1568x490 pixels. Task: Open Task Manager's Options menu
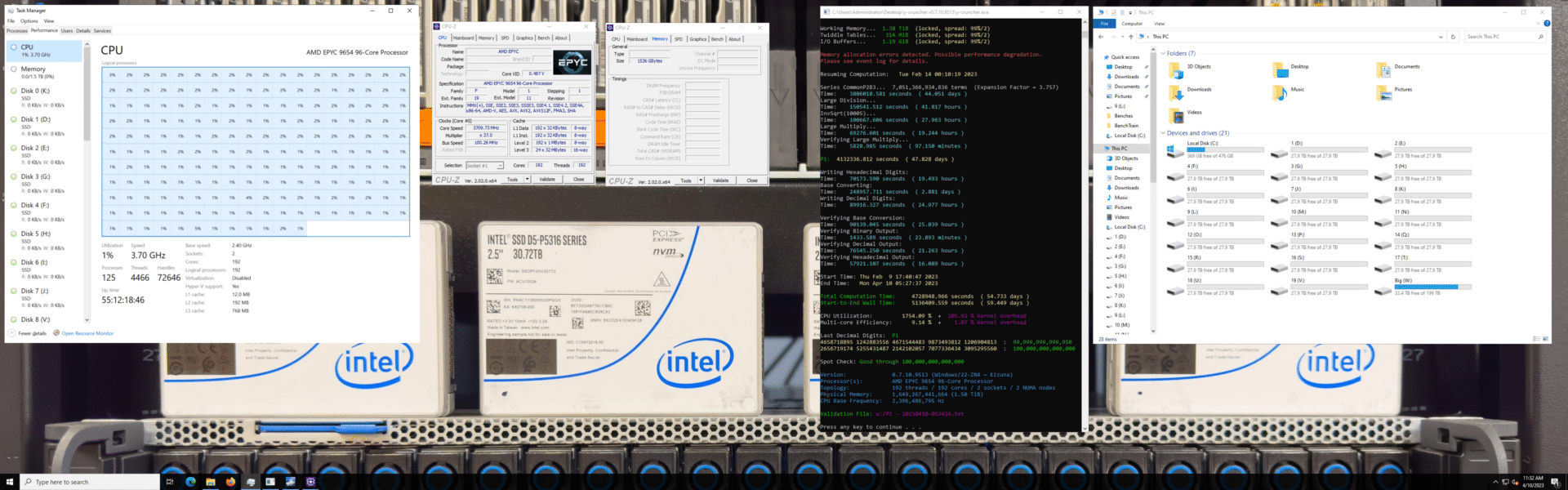click(29, 21)
